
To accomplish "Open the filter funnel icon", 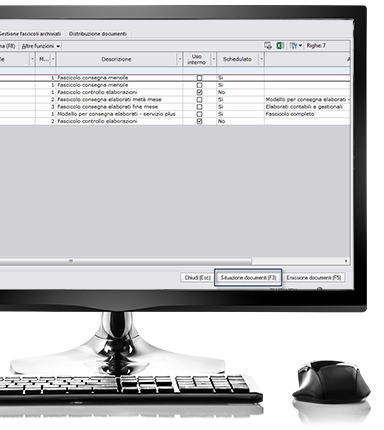I will pos(295,46).
